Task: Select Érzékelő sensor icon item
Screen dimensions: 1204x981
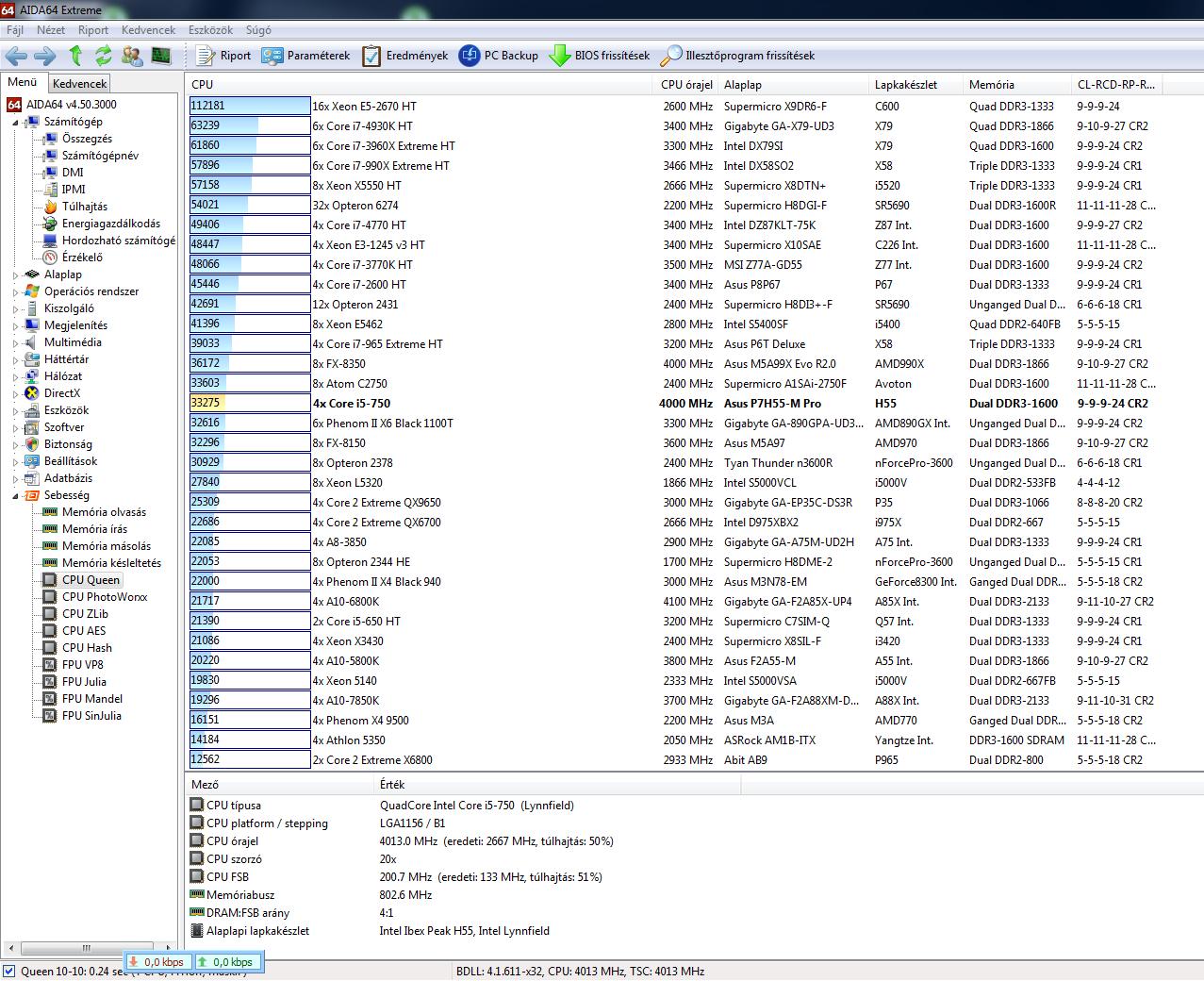Action: coord(50,258)
